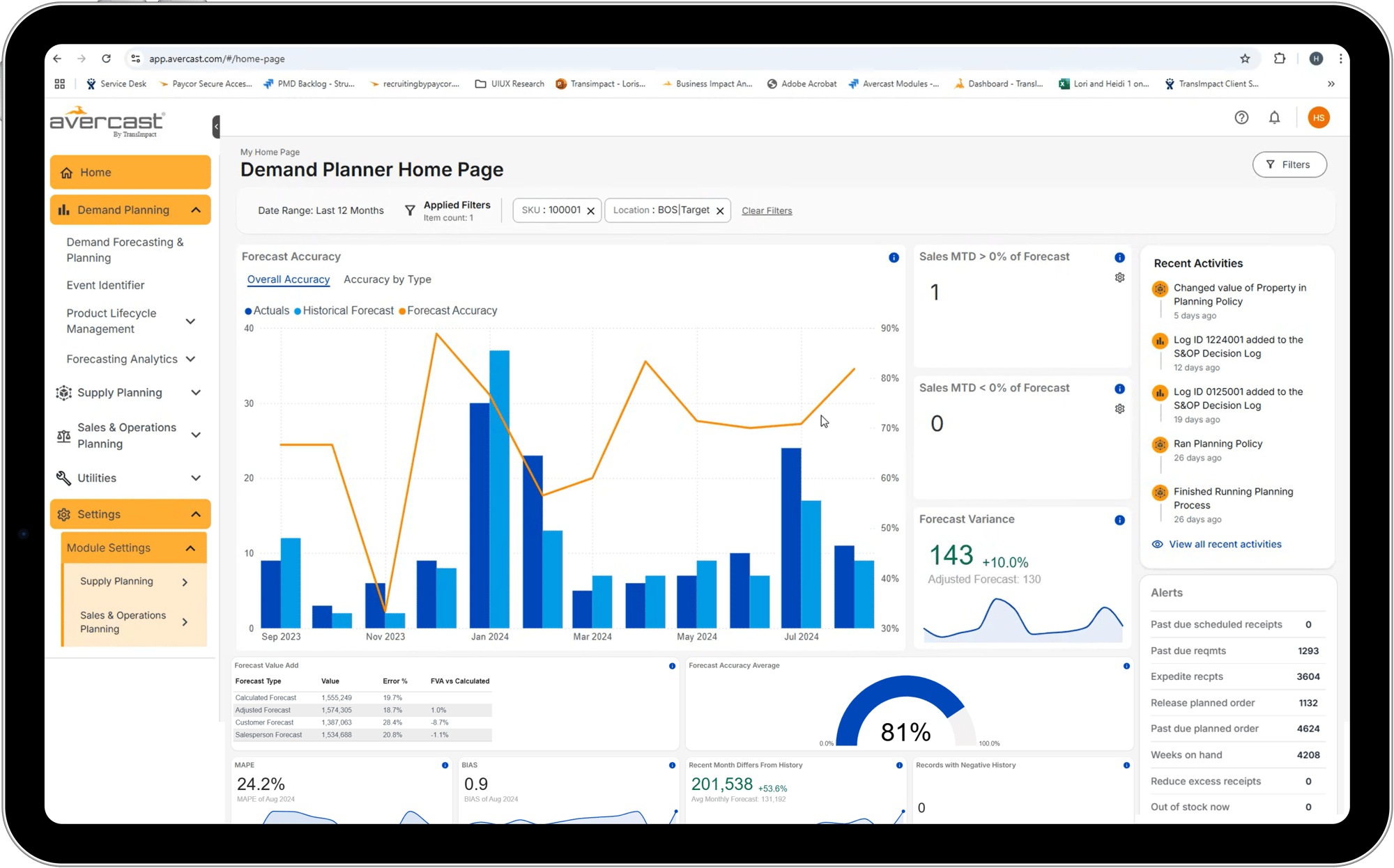Collapse the Demand Planning section
This screenshot has height=868, width=1394.
point(196,210)
